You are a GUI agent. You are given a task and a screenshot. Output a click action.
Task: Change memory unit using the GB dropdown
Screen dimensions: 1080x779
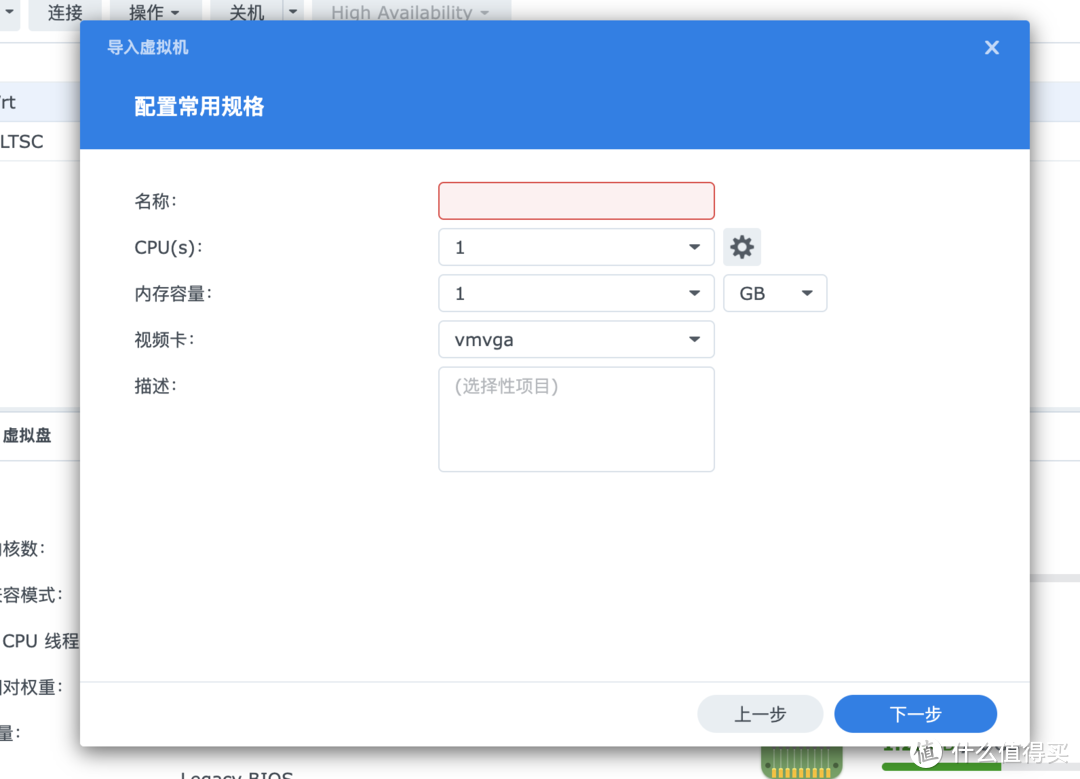click(775, 292)
